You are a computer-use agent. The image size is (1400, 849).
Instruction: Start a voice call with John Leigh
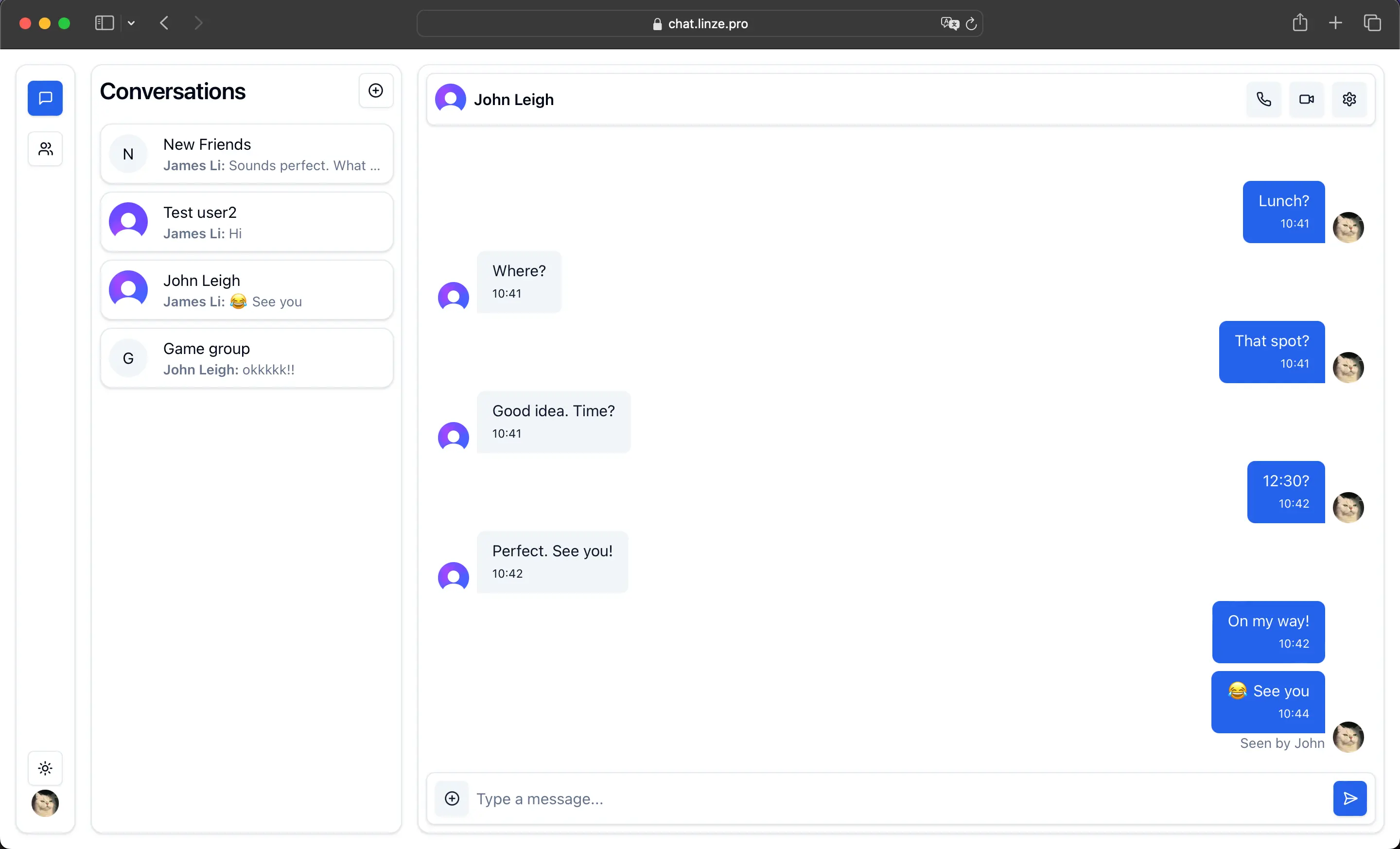pos(1263,100)
